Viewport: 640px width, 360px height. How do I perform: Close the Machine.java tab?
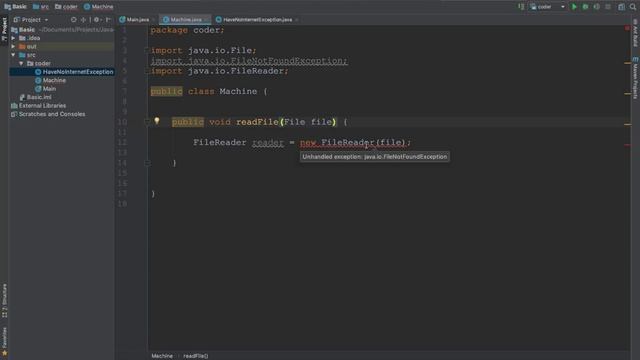pos(206,20)
